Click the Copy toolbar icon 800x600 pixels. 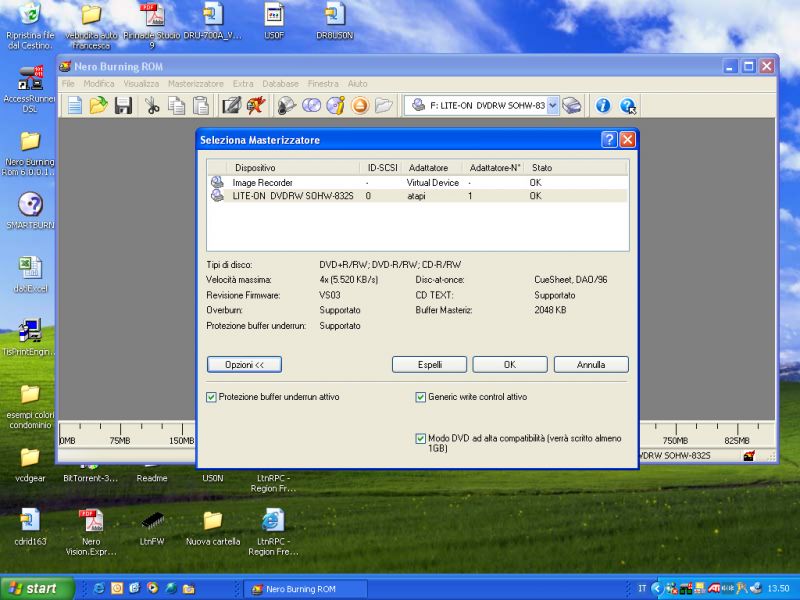tap(177, 106)
